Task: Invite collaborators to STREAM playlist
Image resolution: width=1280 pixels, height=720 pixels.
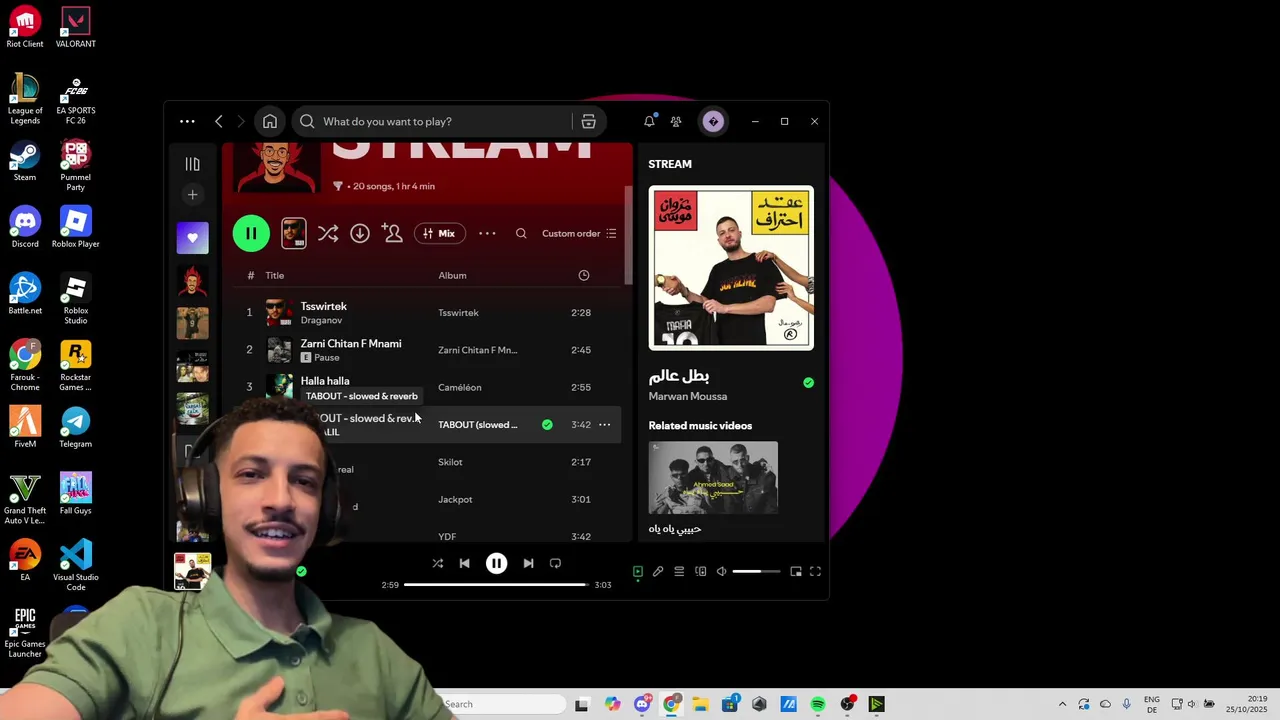Action: [392, 233]
